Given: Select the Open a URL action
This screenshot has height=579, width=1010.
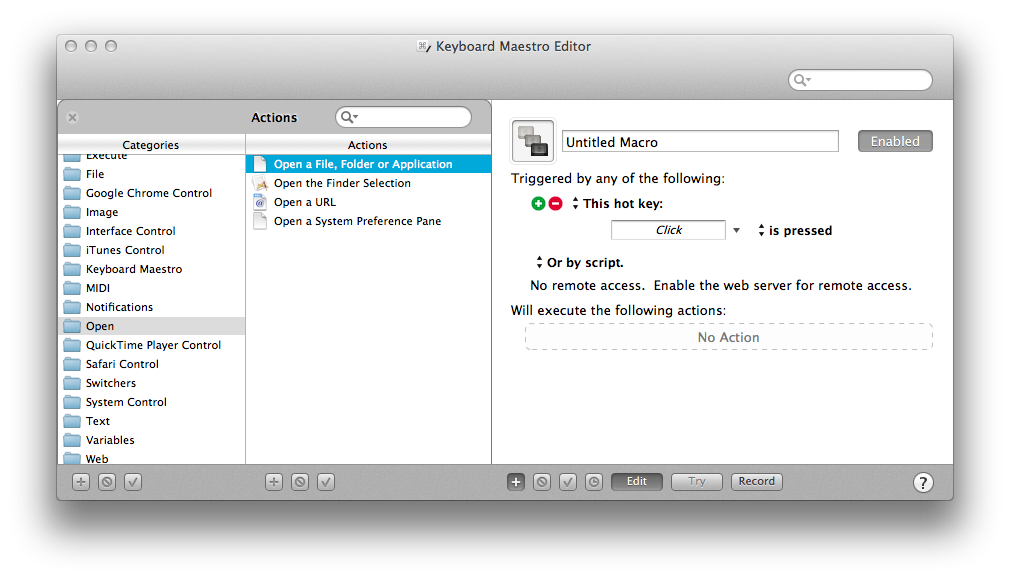Looking at the screenshot, I should coord(368,202).
